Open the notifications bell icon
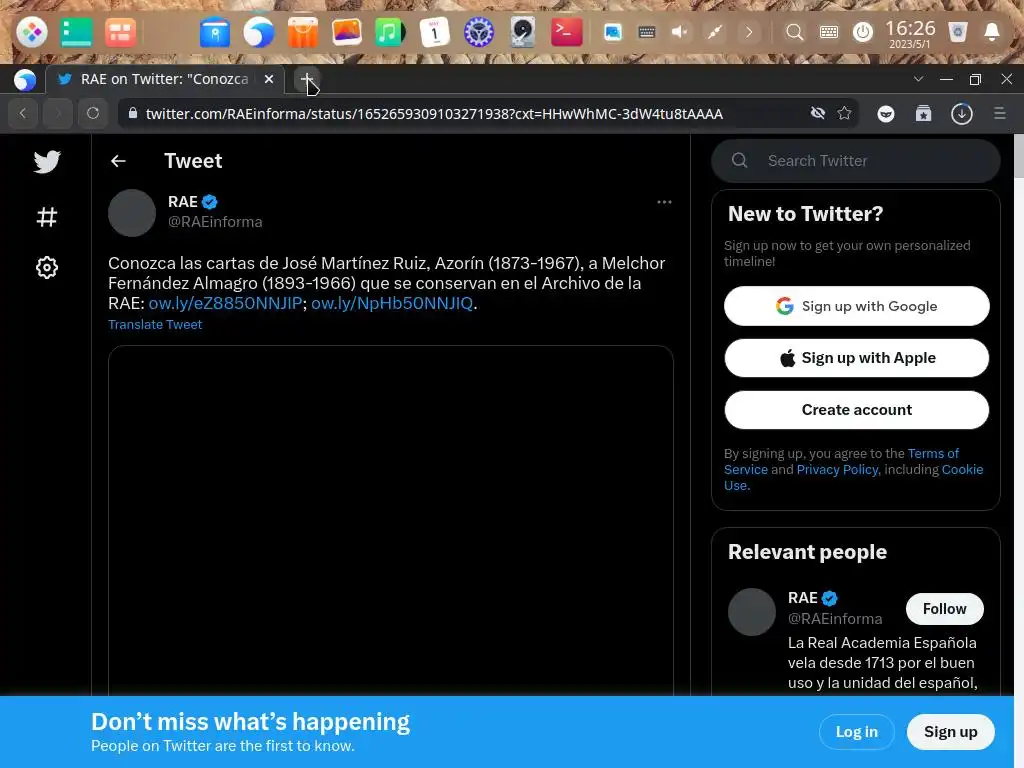The image size is (1024, 768). (991, 31)
